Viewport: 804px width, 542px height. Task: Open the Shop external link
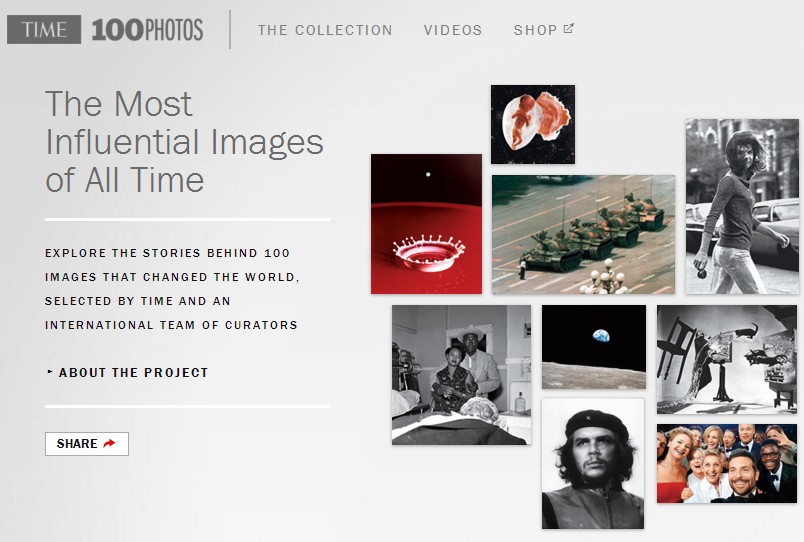544,30
